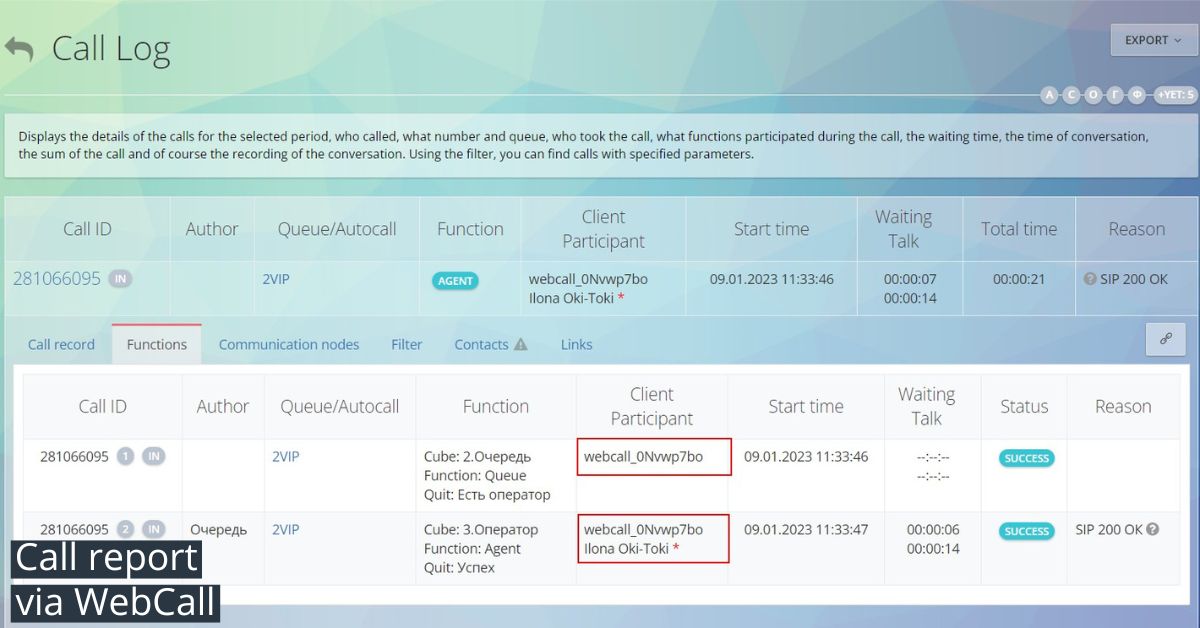Click the 'O' filter circle
The image size is (1200, 628).
[x=1093, y=95]
